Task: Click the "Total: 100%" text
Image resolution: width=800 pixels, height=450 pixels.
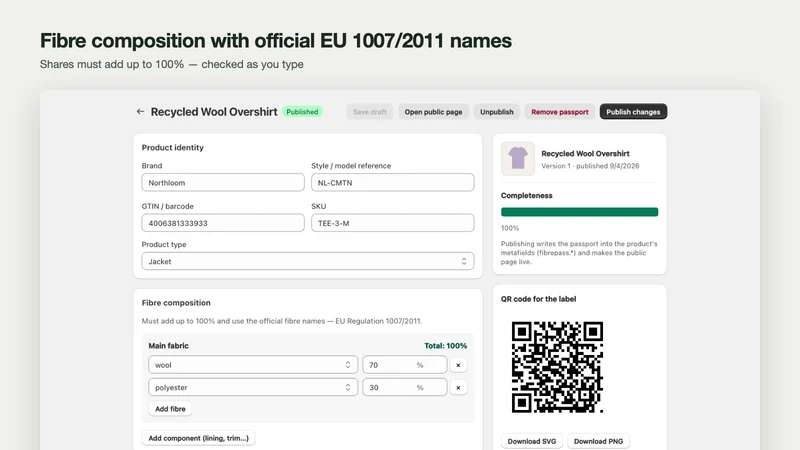Action: click(x=445, y=345)
